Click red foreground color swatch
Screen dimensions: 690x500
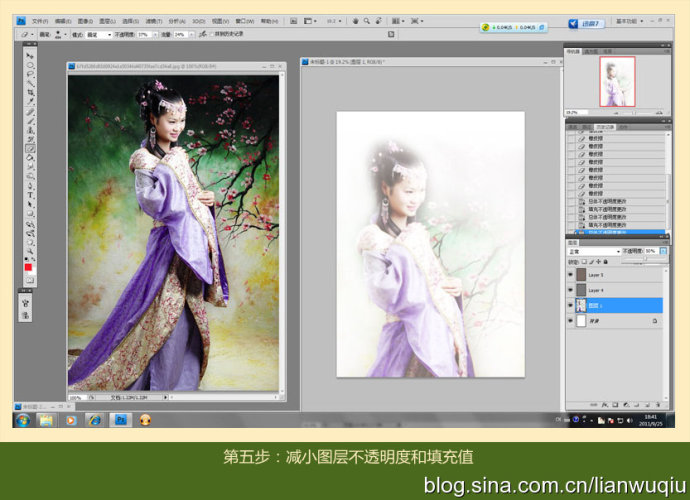[28, 267]
